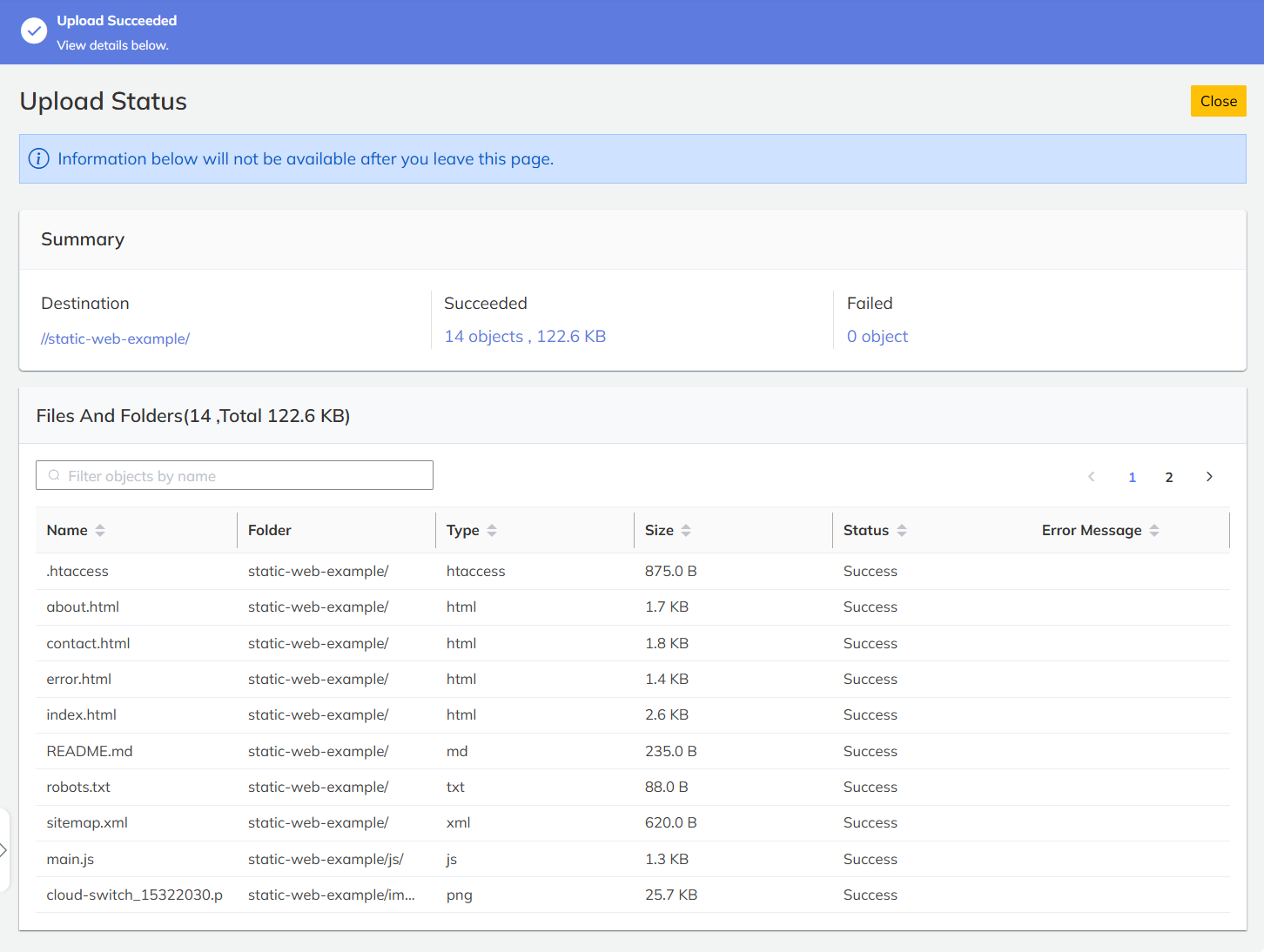Click the Close button
This screenshot has height=952, width=1264.
point(1218,100)
